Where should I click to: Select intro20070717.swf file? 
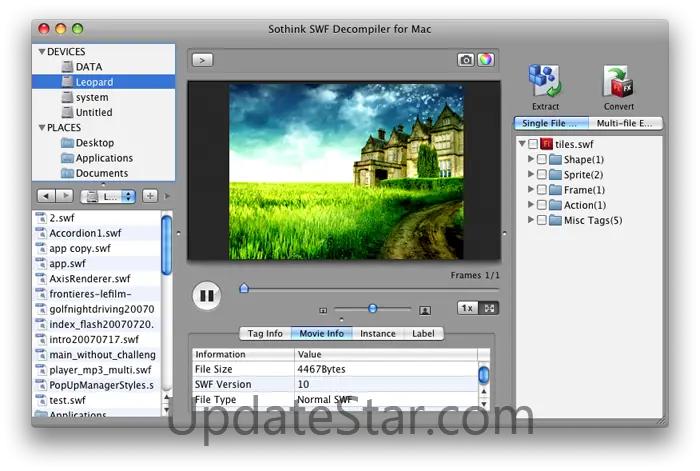pos(97,339)
